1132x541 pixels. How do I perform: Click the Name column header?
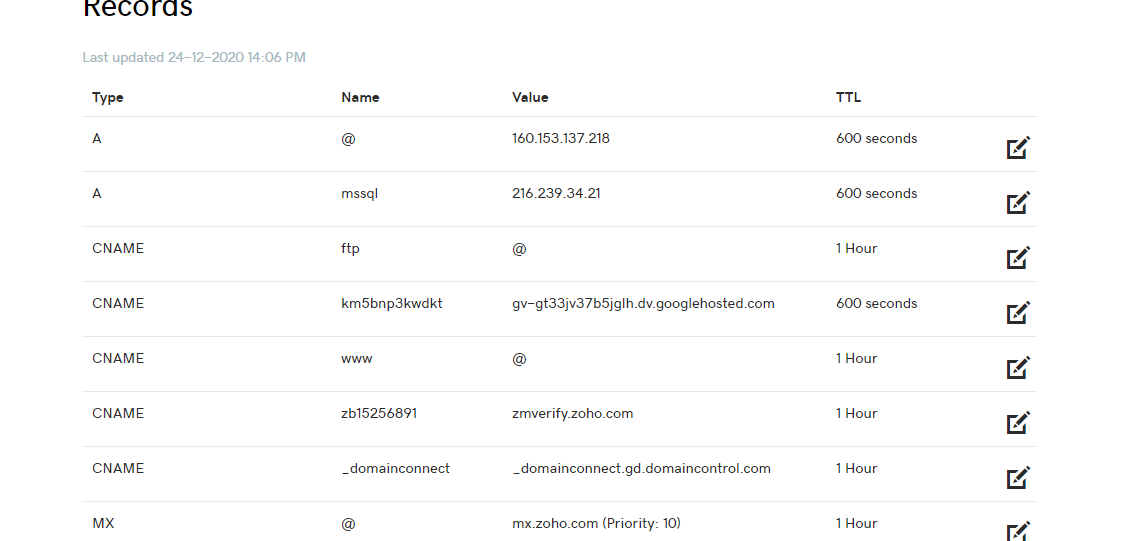point(360,98)
